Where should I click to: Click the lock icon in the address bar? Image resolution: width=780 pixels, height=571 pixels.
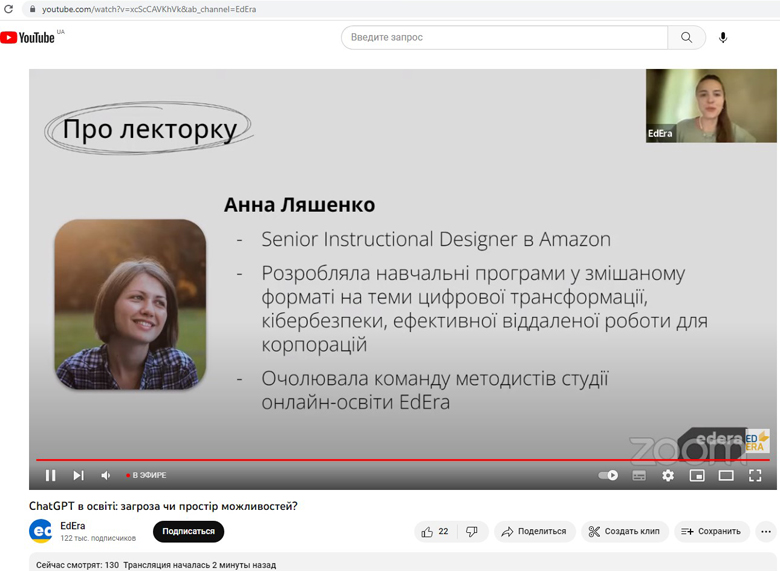tap(32, 9)
